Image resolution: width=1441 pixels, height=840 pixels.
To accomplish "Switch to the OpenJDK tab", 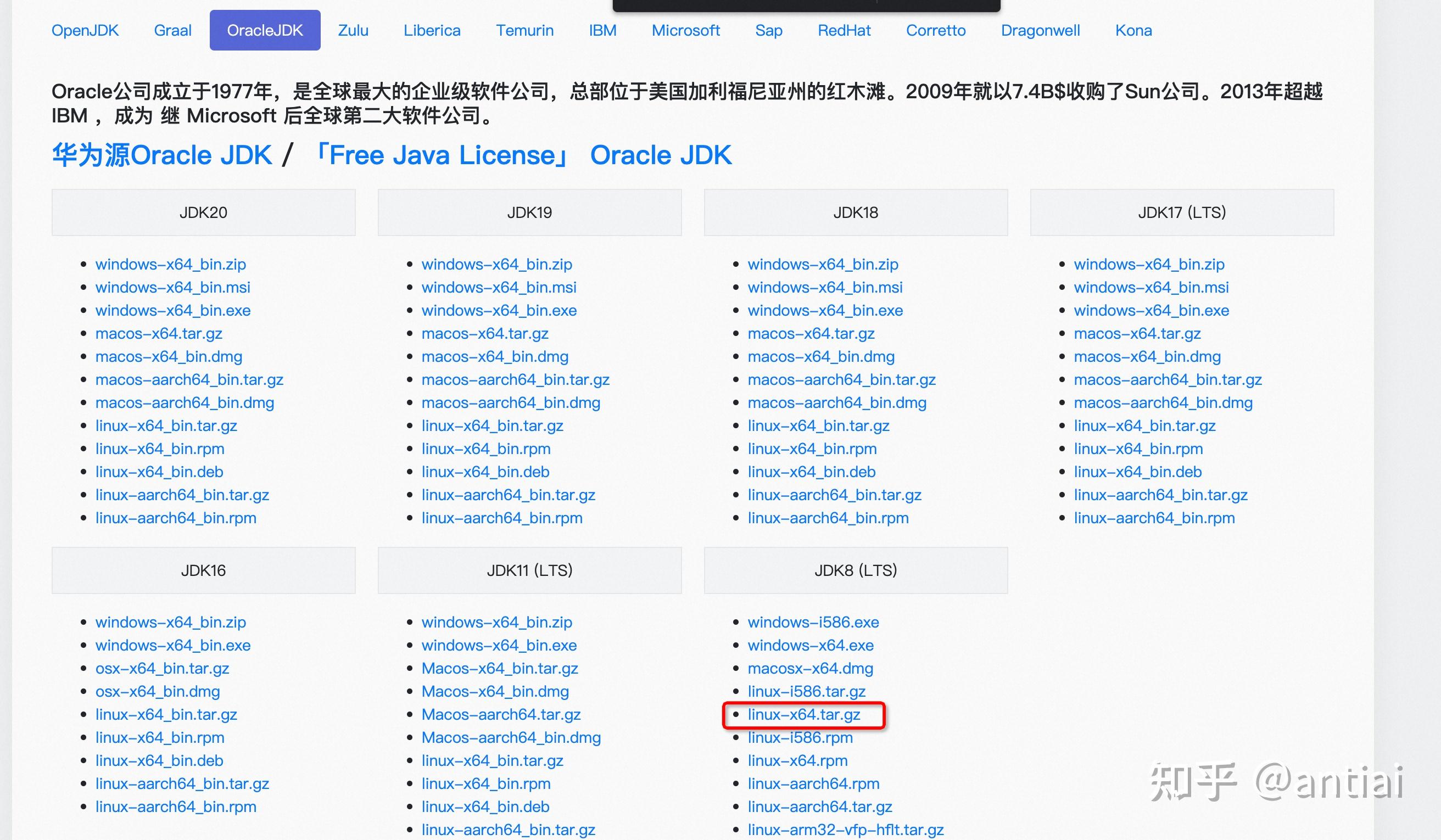I will (85, 30).
